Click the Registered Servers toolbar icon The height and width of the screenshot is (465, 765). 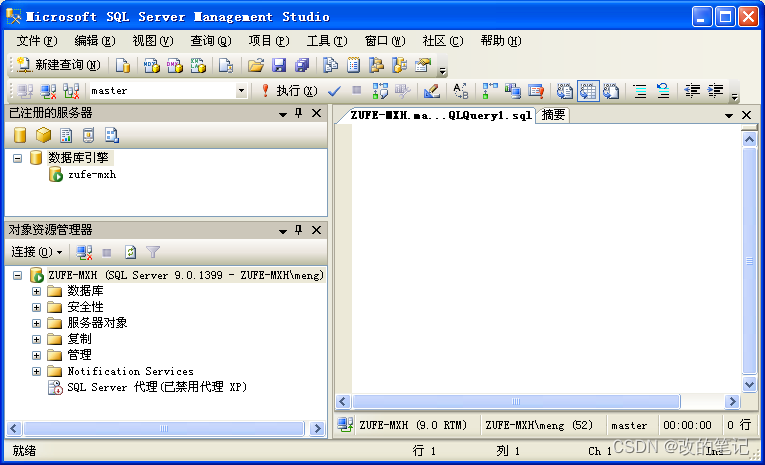click(x=331, y=65)
